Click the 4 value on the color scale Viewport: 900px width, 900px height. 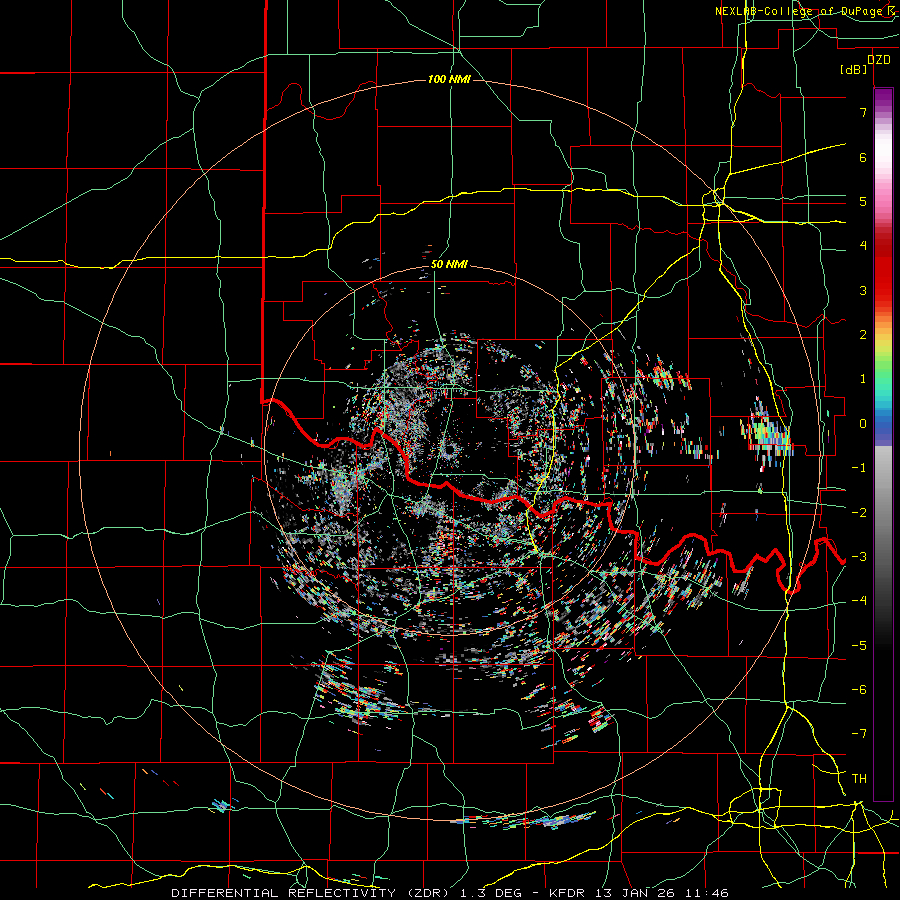pos(863,246)
